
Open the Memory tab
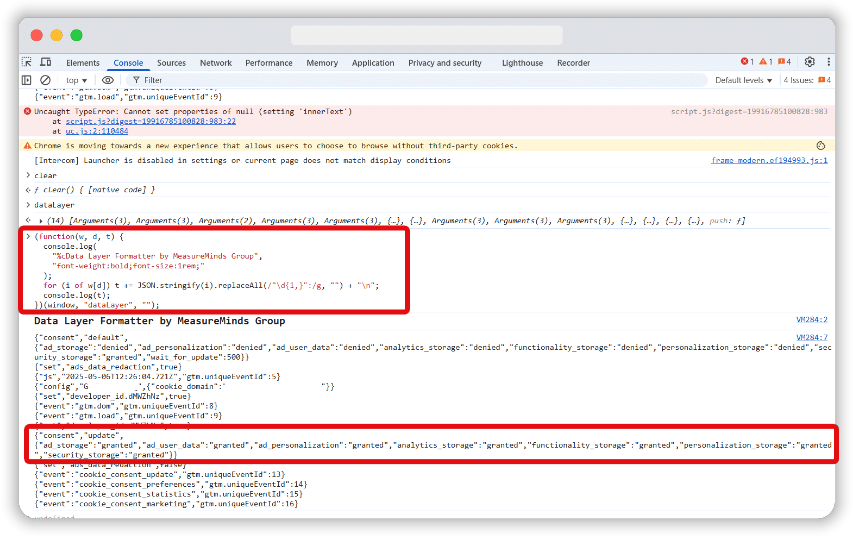[x=322, y=63]
